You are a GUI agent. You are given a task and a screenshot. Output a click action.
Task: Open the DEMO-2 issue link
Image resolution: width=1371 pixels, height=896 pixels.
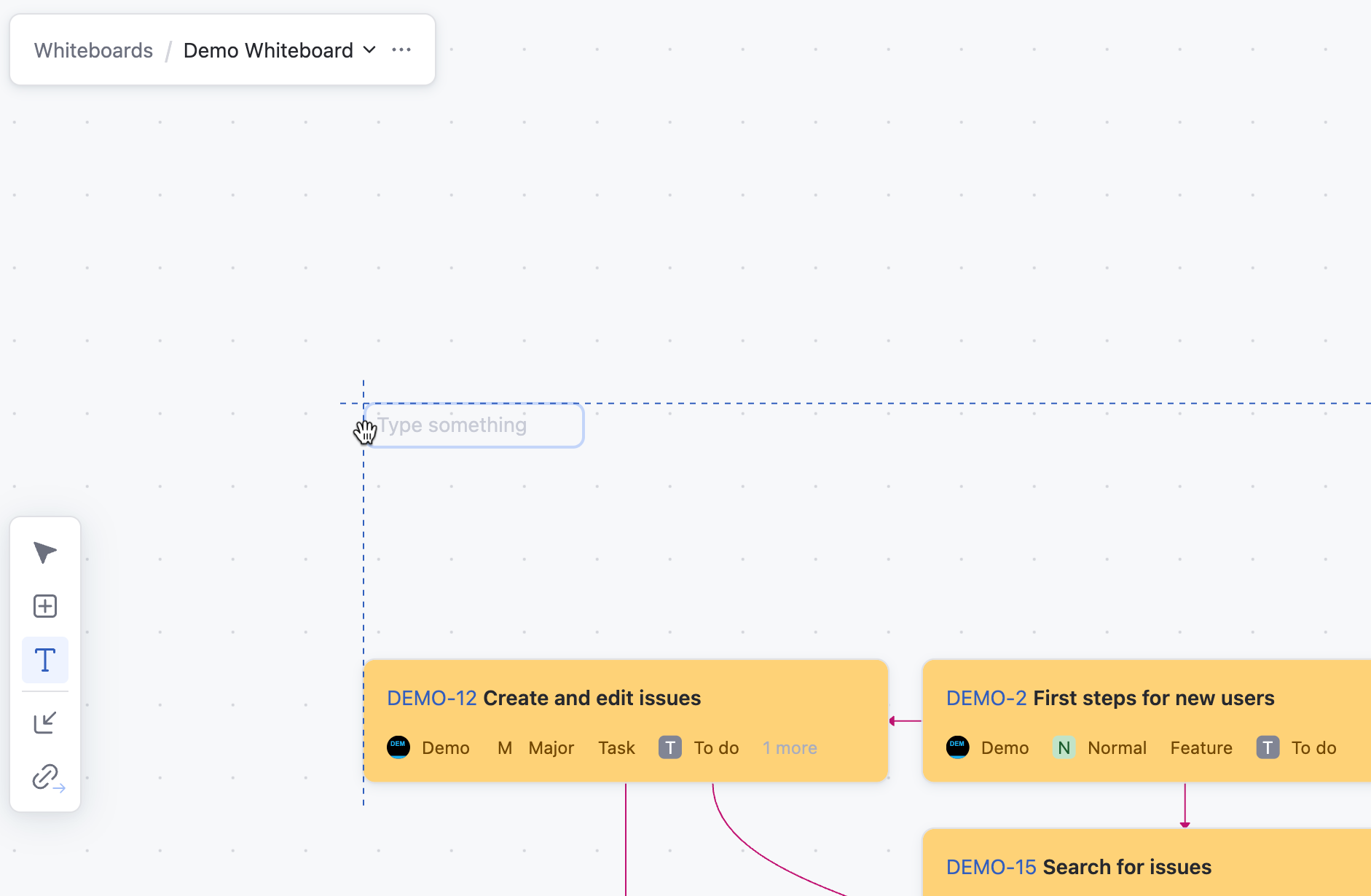pyautogui.click(x=986, y=698)
